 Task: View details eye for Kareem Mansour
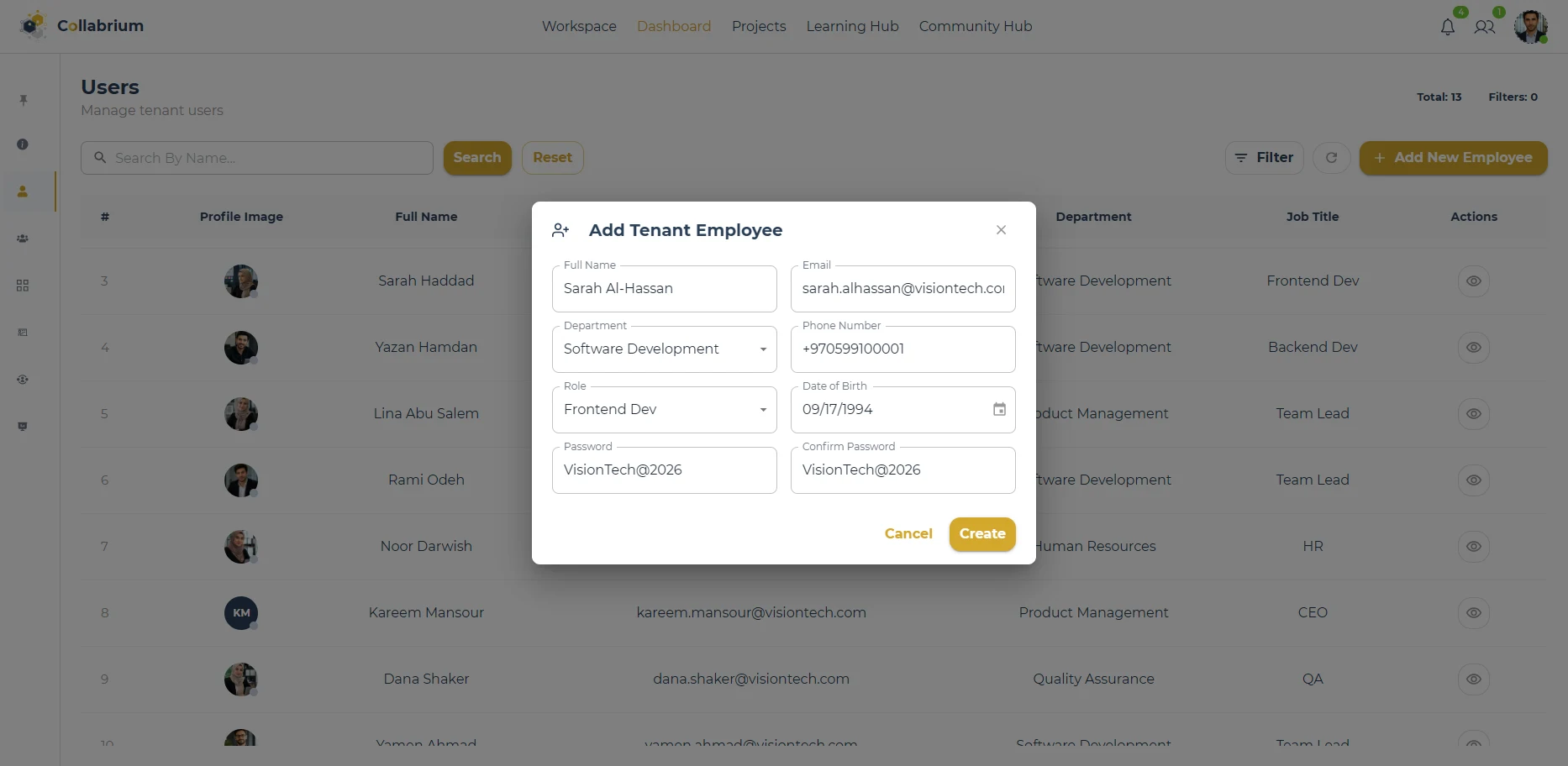[1473, 612]
